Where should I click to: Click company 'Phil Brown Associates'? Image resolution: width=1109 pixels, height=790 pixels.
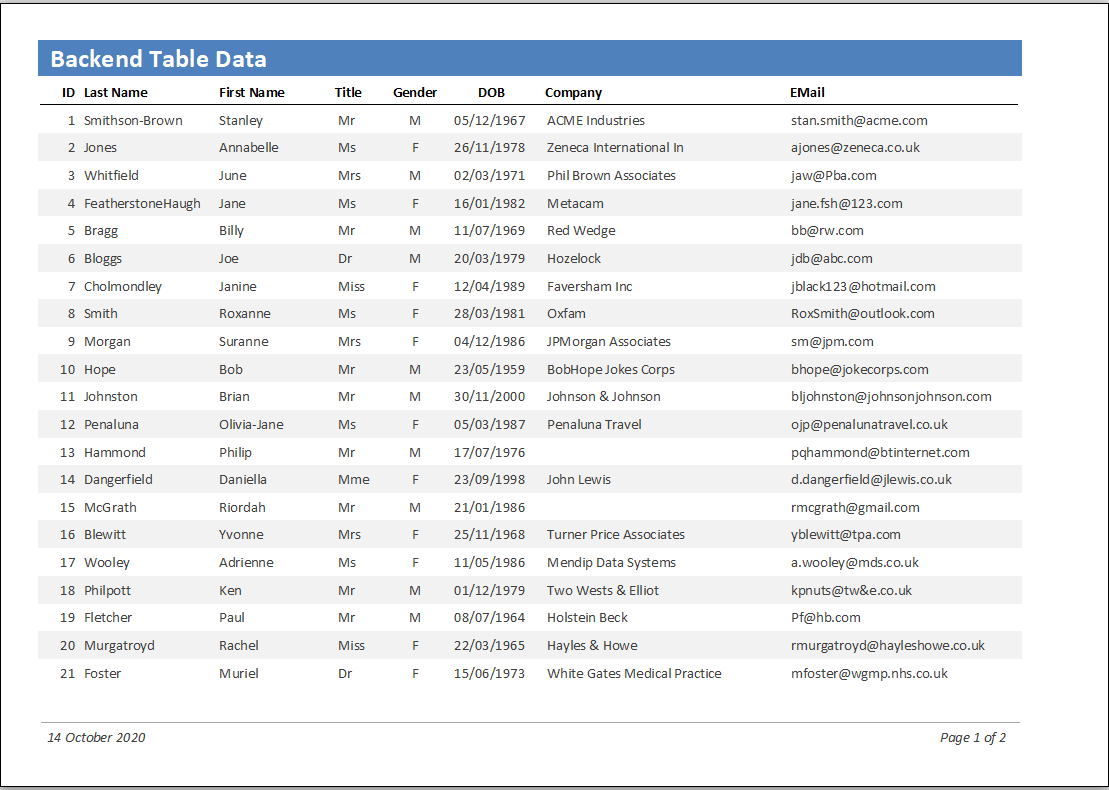tap(611, 175)
